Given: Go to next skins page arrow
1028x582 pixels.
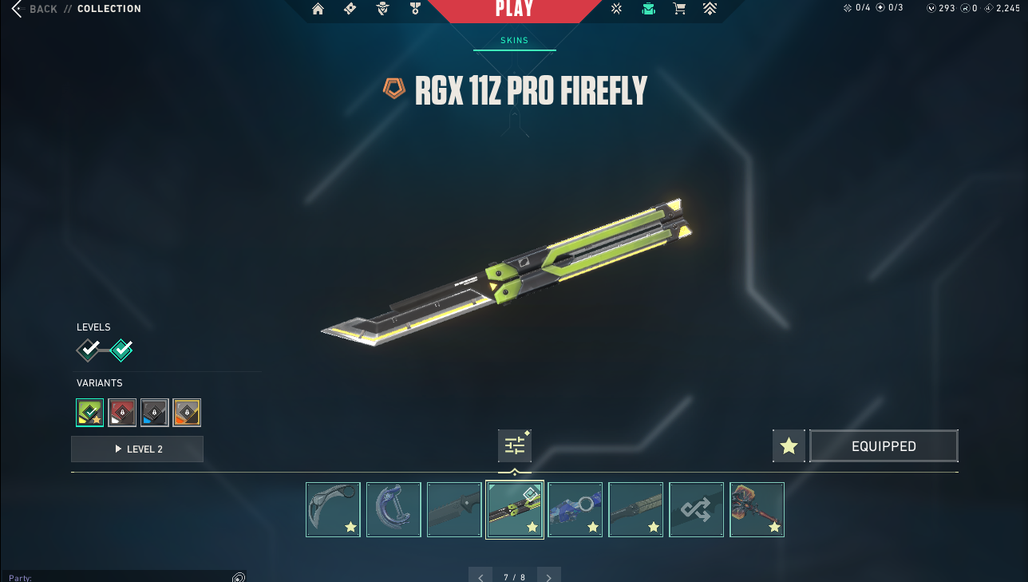Looking at the screenshot, I should pyautogui.click(x=549, y=575).
